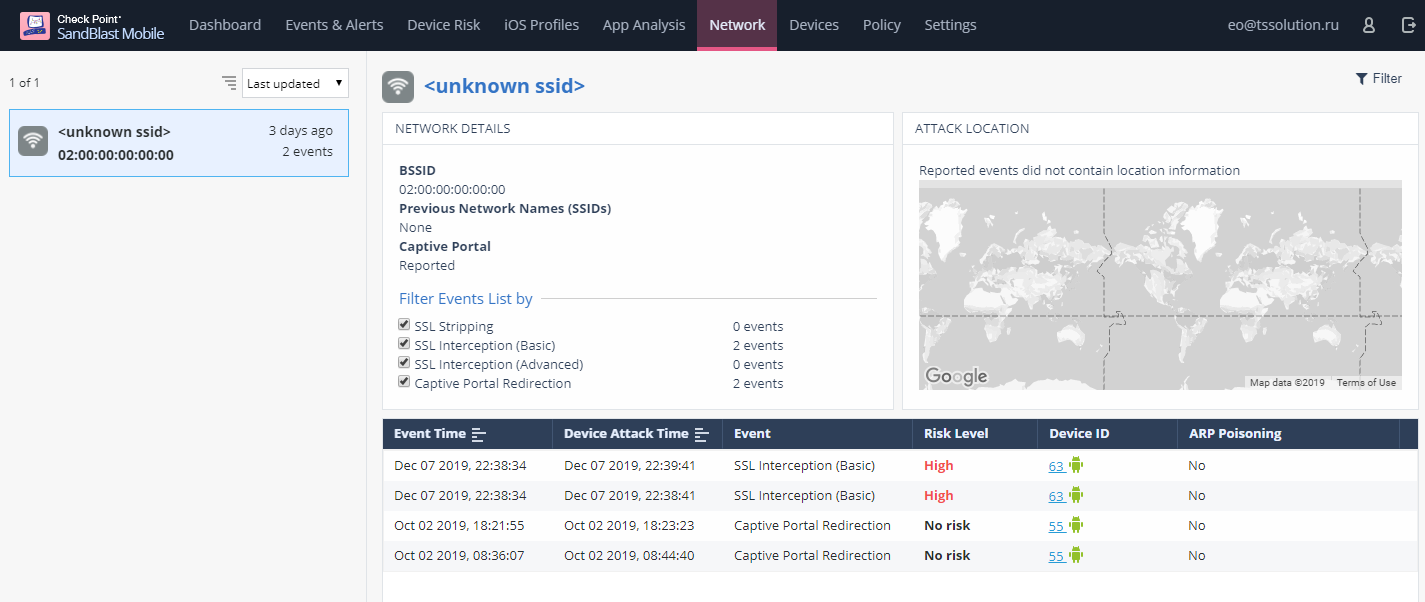
Task: Open the user profile icon
Action: pos(1369,25)
